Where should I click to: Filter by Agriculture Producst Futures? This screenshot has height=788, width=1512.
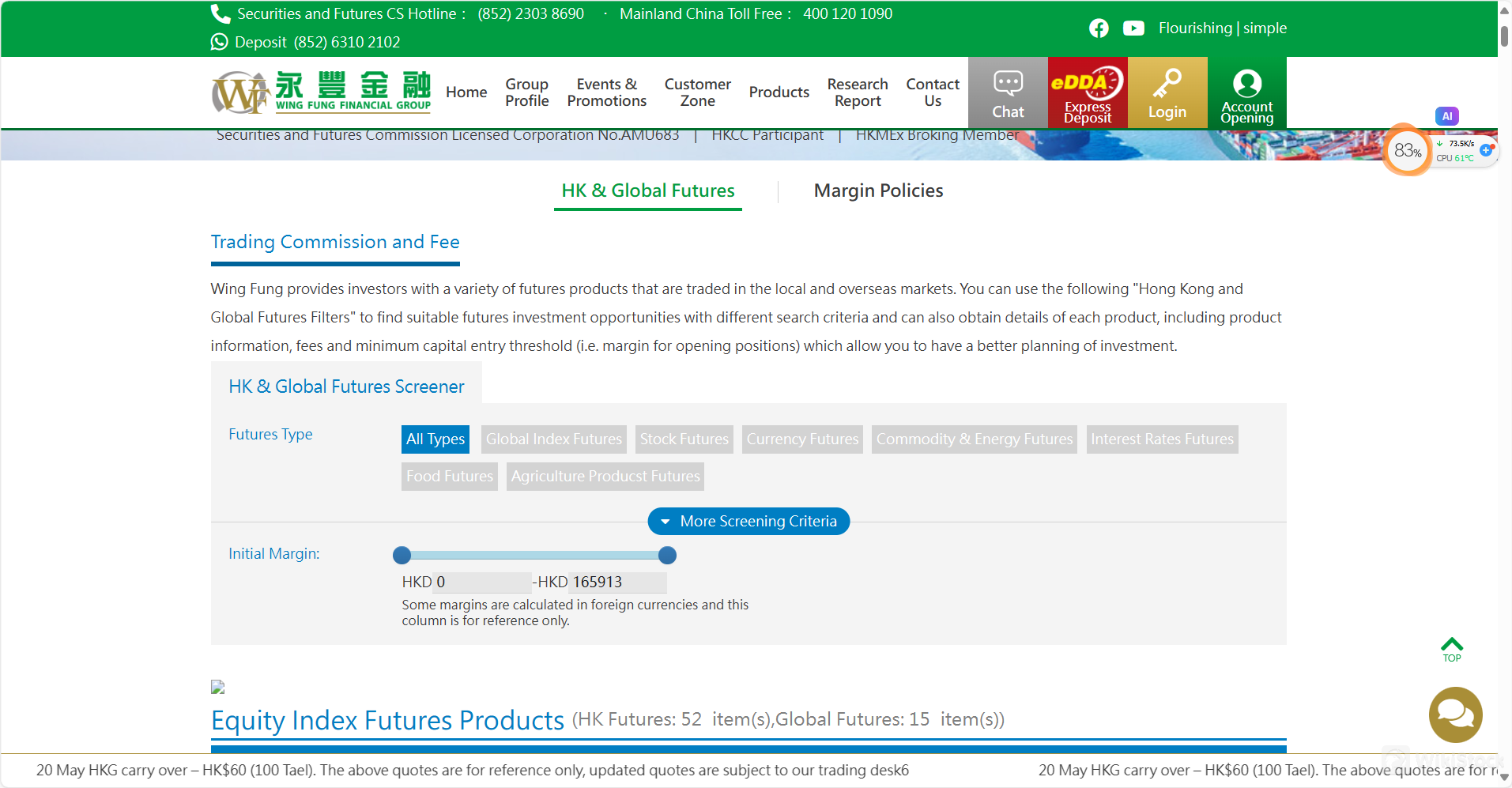coord(605,477)
